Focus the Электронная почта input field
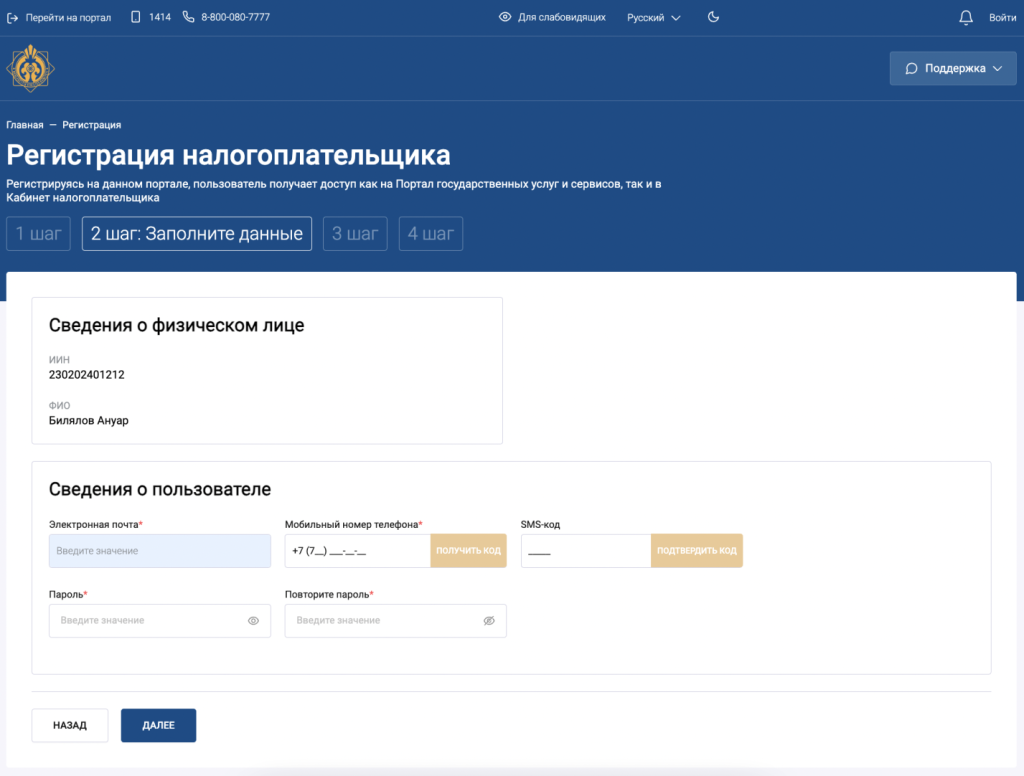The image size is (1024, 776). [159, 551]
